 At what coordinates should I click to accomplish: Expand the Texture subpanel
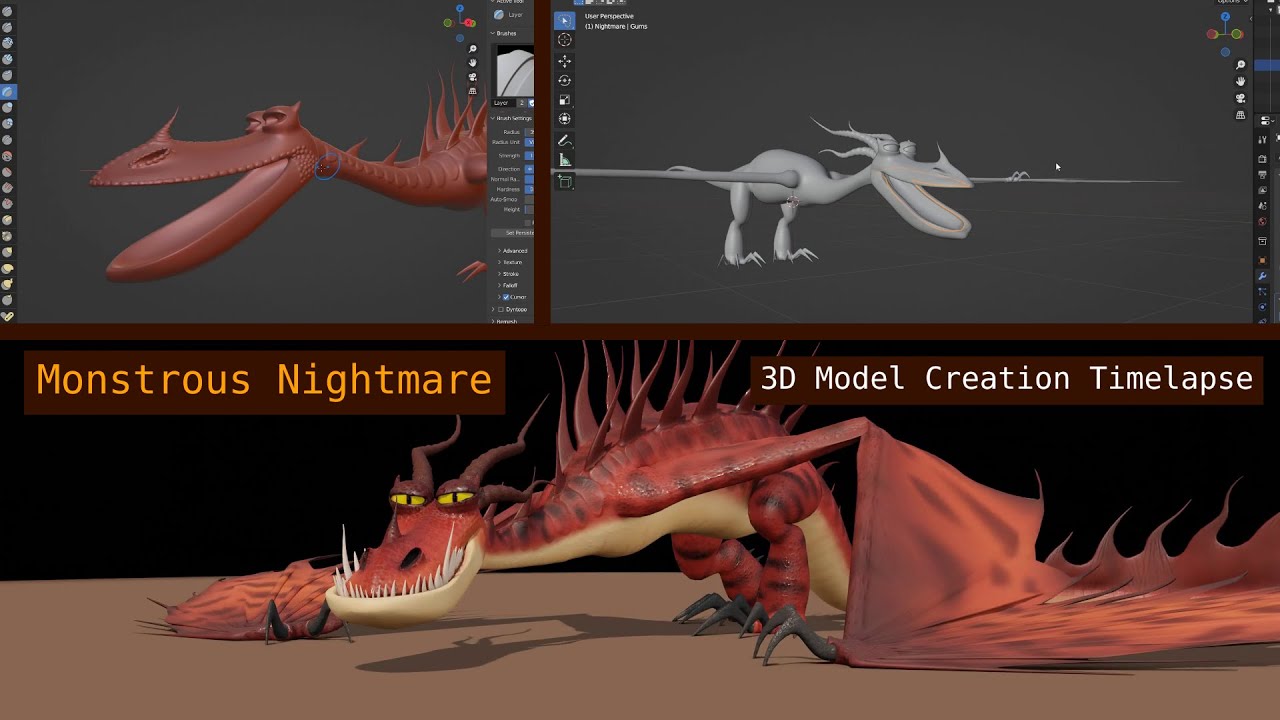pos(499,262)
